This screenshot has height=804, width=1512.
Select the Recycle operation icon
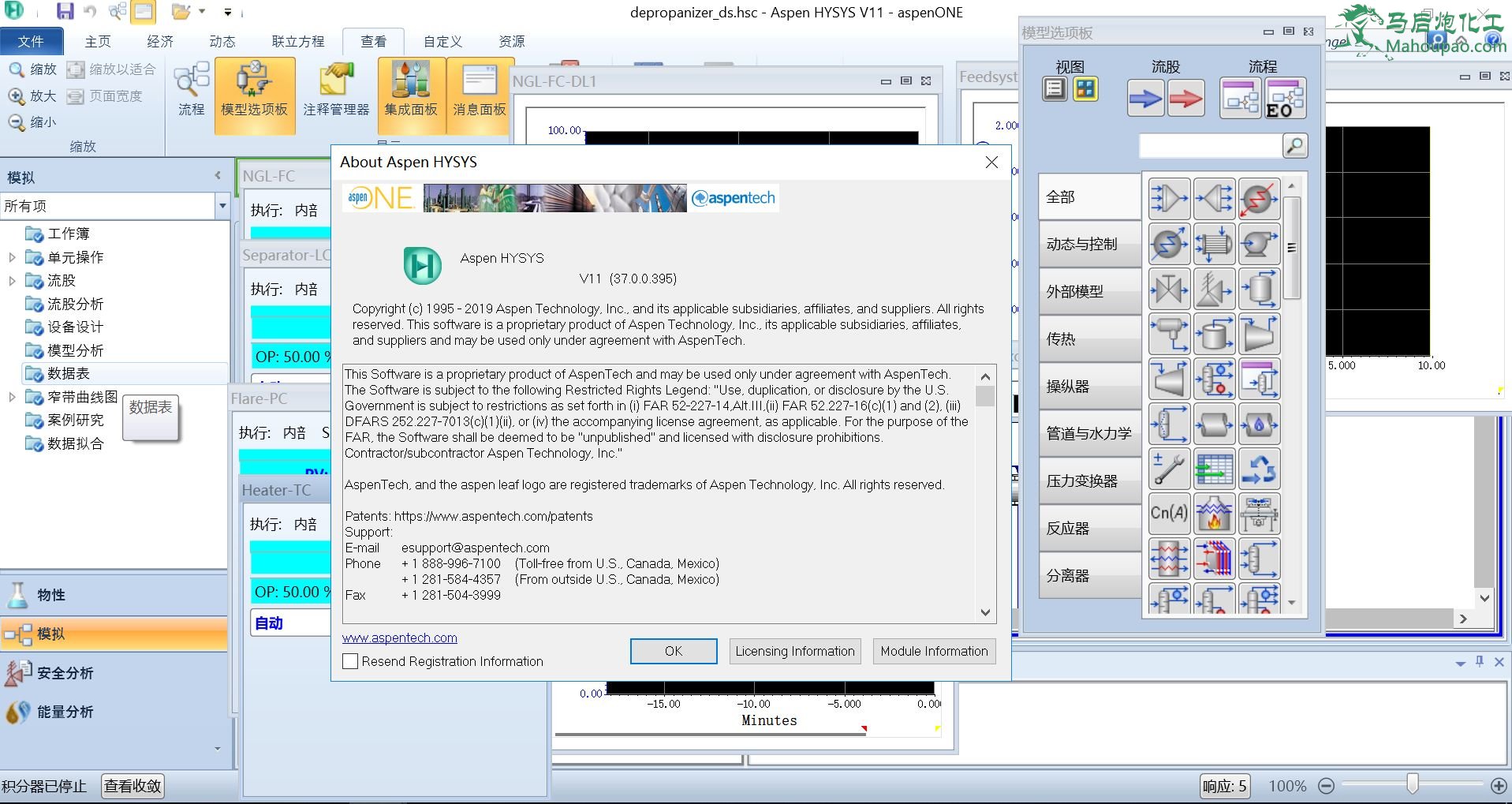(1259, 469)
